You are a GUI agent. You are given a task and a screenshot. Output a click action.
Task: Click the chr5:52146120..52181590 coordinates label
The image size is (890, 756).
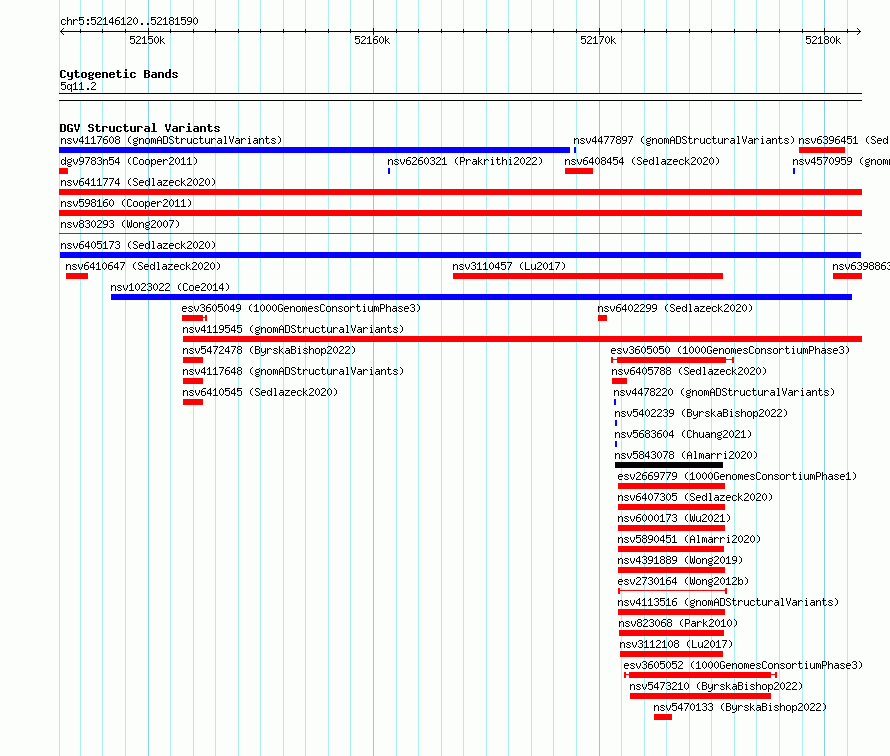(129, 21)
